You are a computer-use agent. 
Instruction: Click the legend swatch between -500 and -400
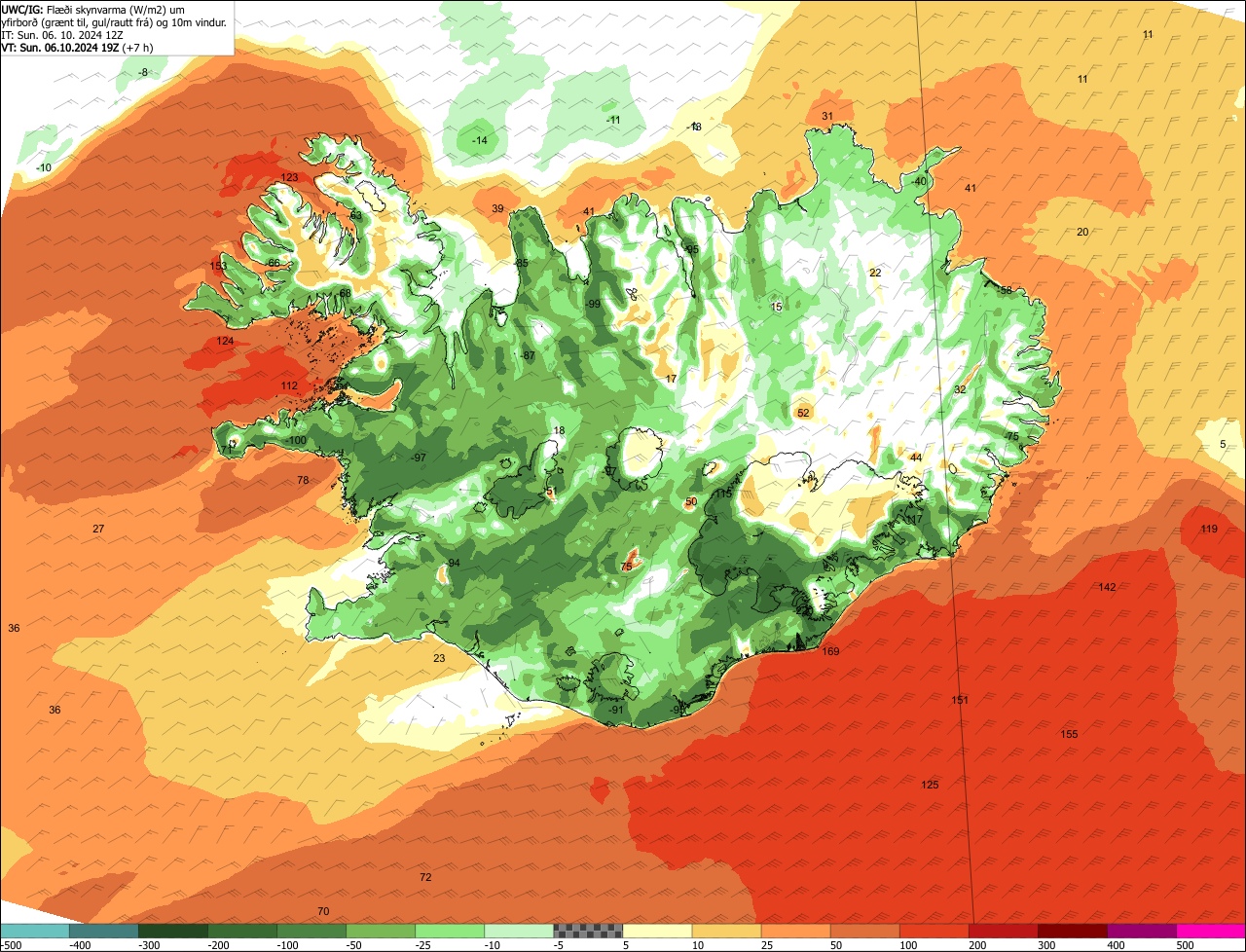(35, 931)
